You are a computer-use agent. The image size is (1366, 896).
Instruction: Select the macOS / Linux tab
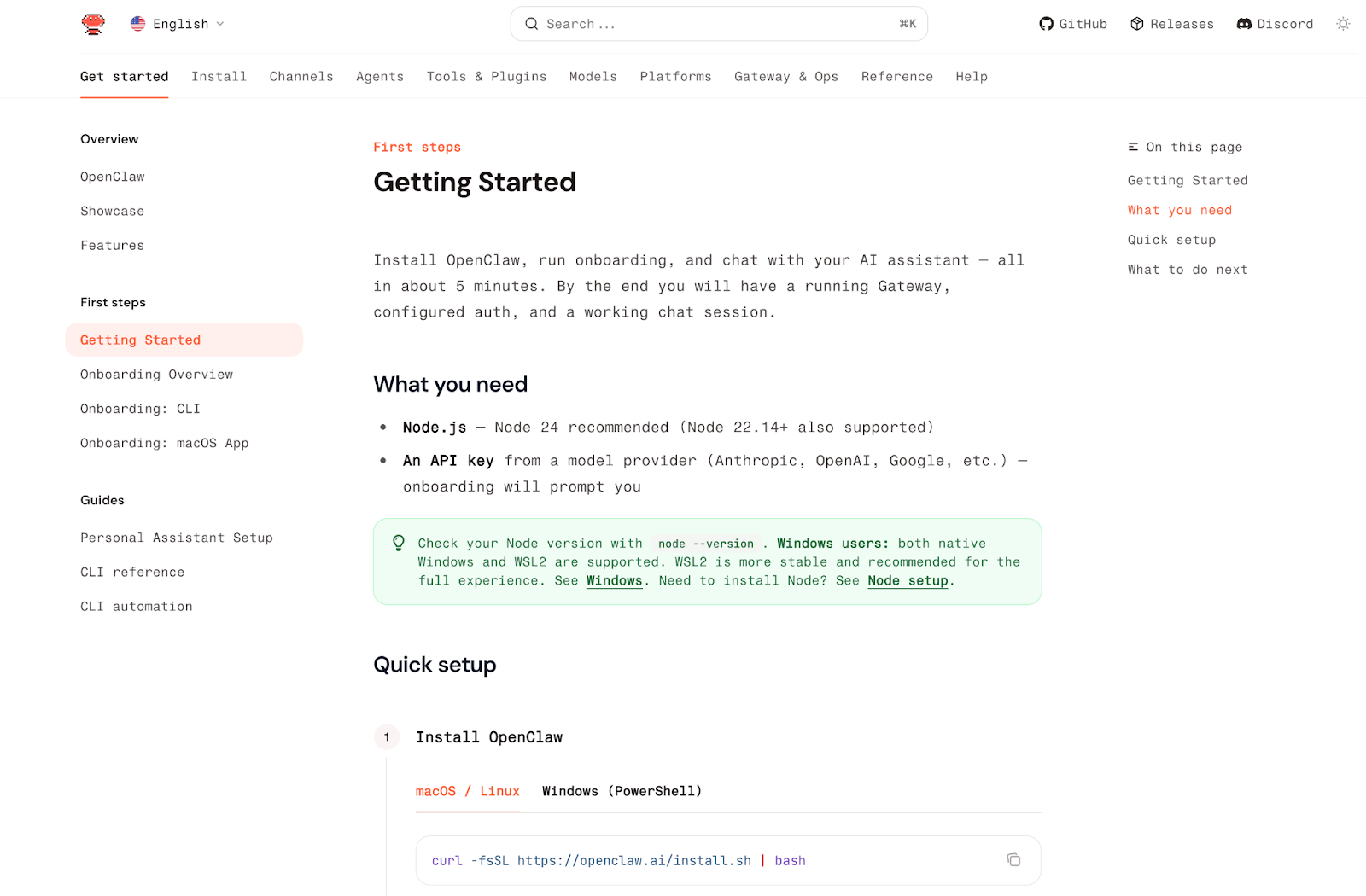point(467,791)
